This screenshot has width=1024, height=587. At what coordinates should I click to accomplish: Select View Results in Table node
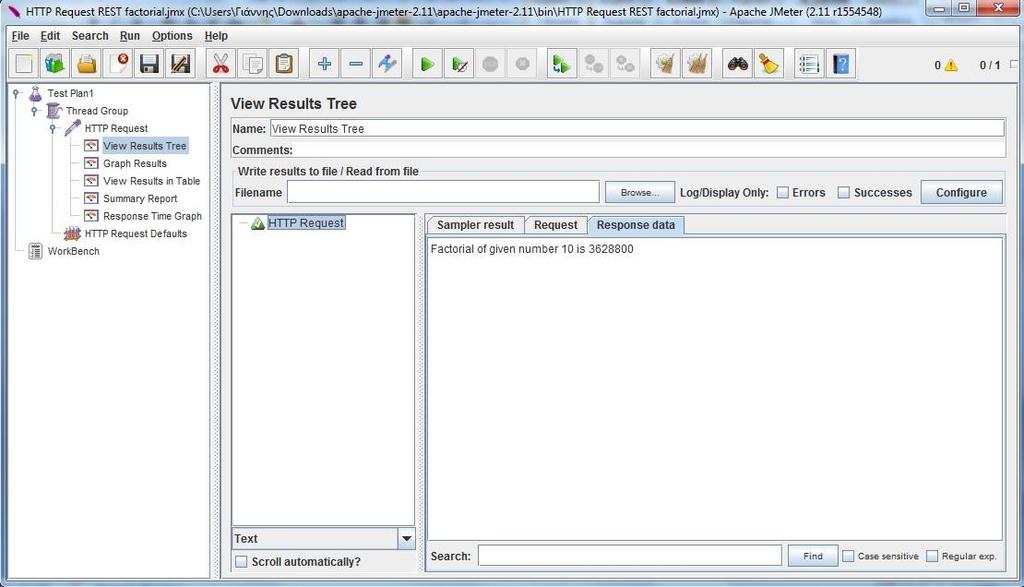[152, 181]
